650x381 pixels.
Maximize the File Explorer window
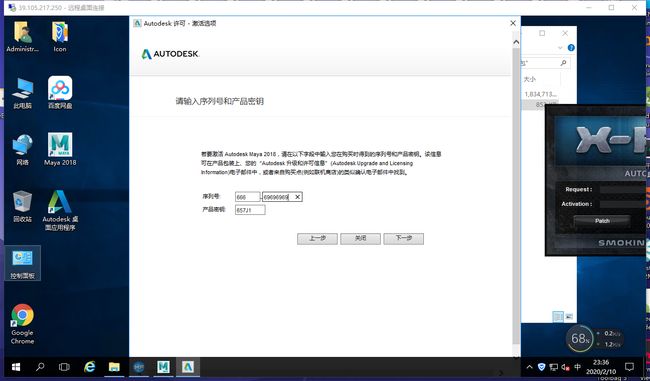click(x=542, y=33)
